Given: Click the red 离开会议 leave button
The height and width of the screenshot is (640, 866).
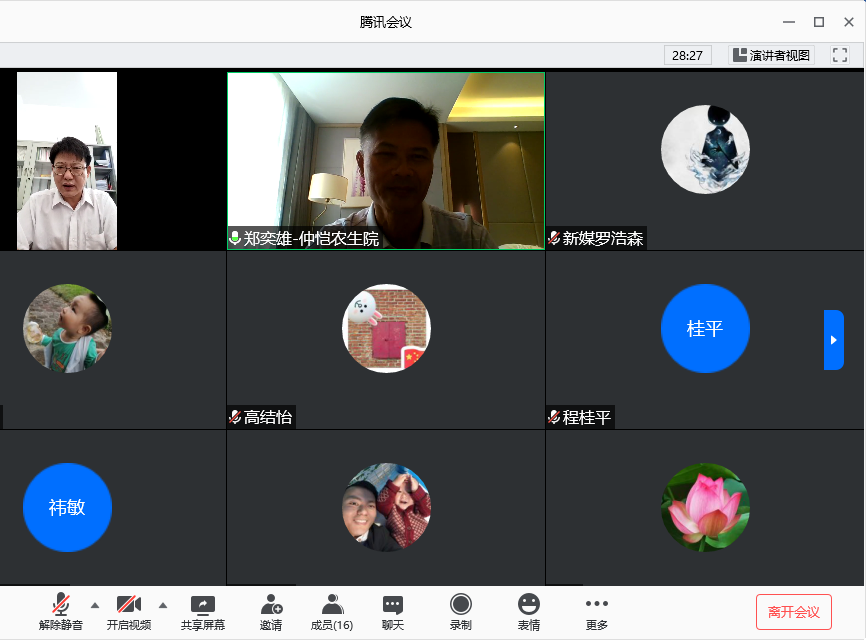Looking at the screenshot, I should [793, 611].
